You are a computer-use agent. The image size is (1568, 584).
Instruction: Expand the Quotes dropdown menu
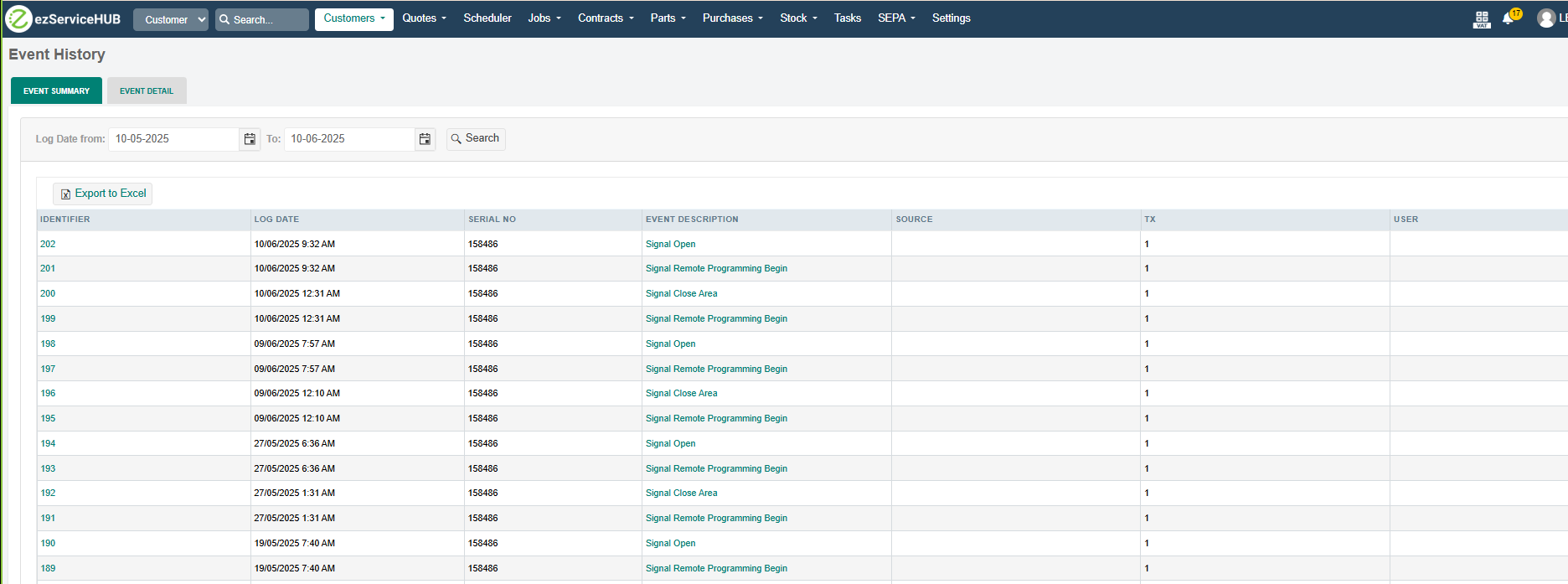[424, 18]
